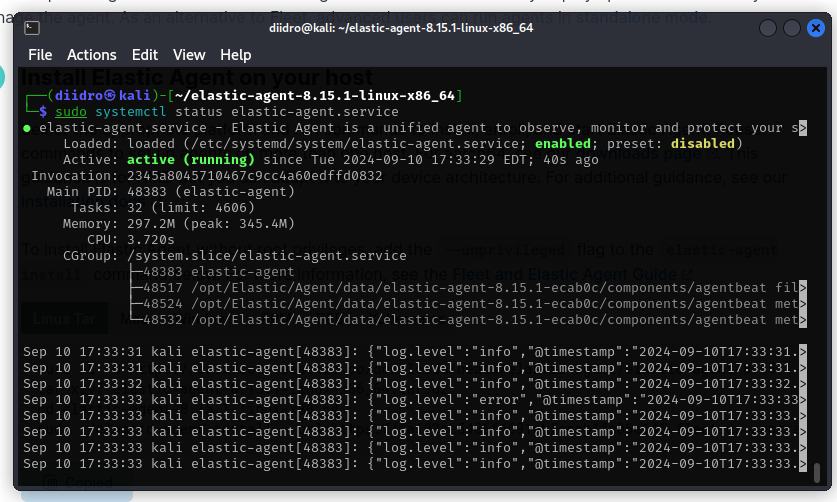
Task: Click the process row starting with 48532
Action: [471, 320]
